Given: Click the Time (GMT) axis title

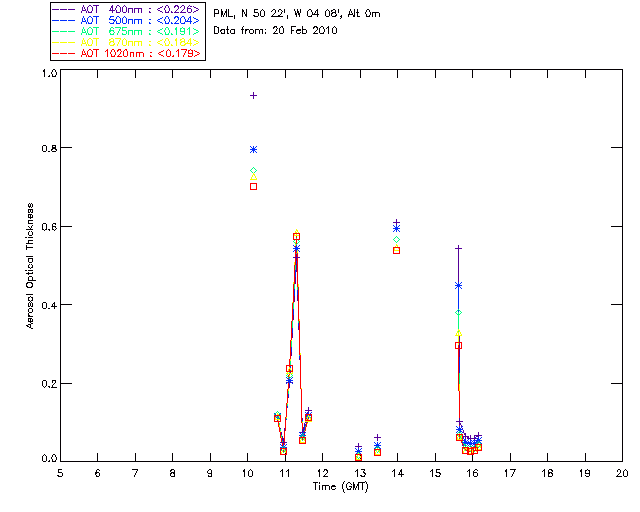Looking at the screenshot, I should 340,486.
